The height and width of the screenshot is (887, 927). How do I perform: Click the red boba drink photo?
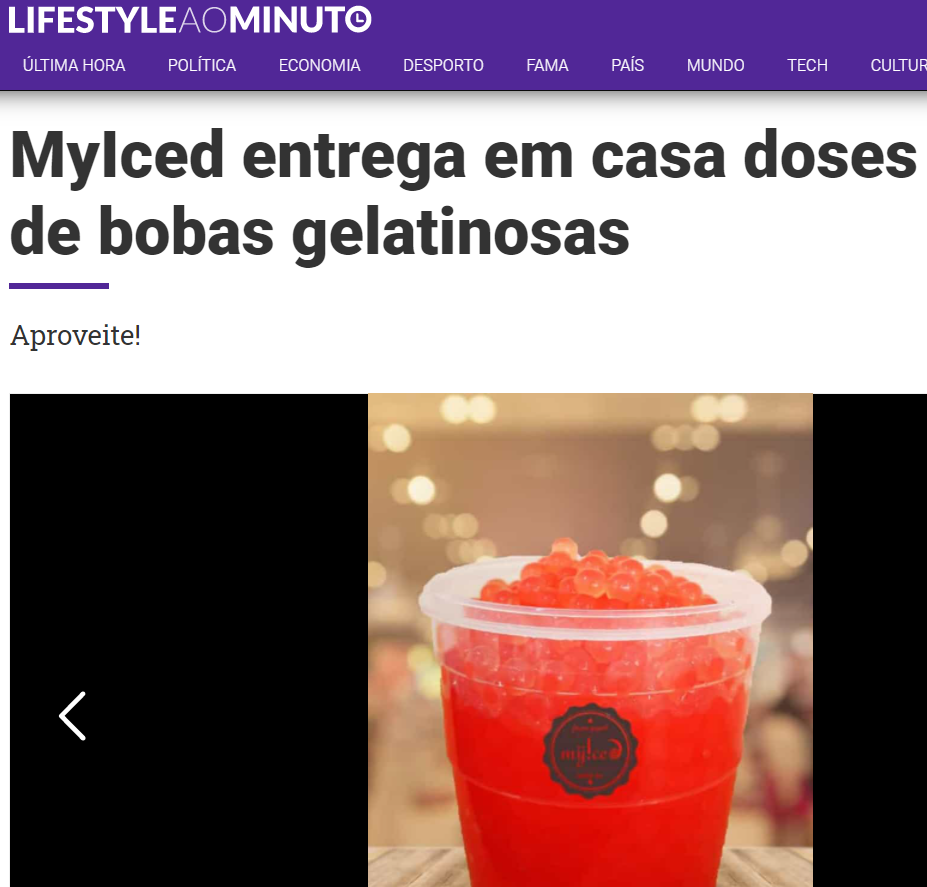(590, 640)
